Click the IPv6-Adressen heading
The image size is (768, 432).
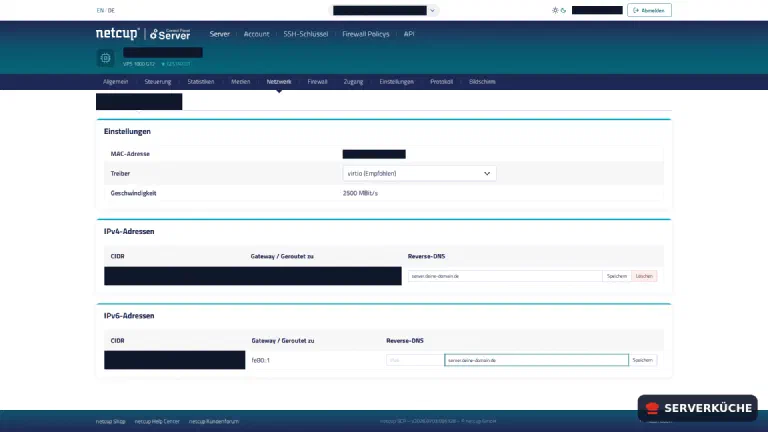coord(129,316)
